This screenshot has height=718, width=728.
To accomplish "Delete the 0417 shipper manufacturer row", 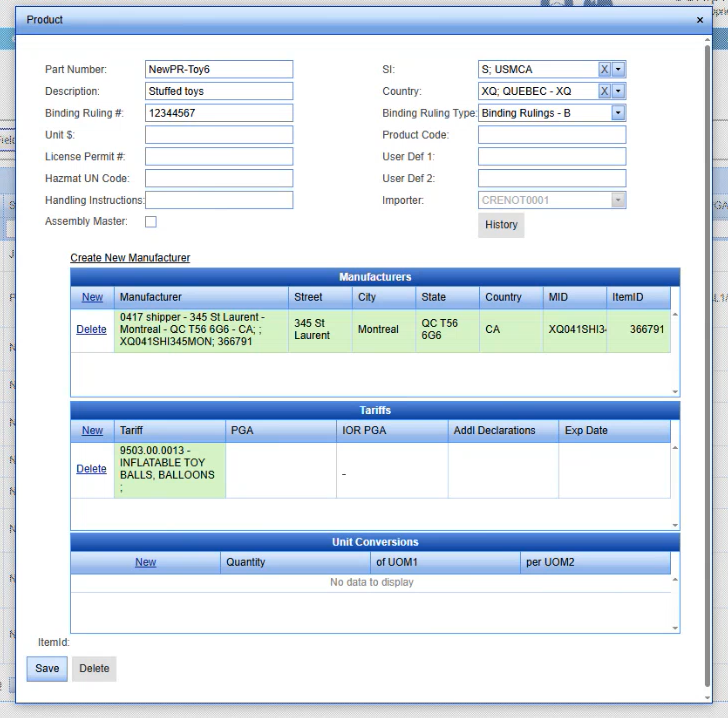I will 91,329.
